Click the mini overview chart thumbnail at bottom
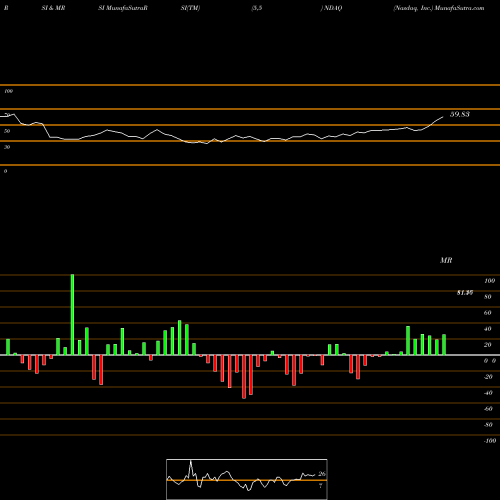The height and width of the screenshot is (500, 500). pos(247,479)
